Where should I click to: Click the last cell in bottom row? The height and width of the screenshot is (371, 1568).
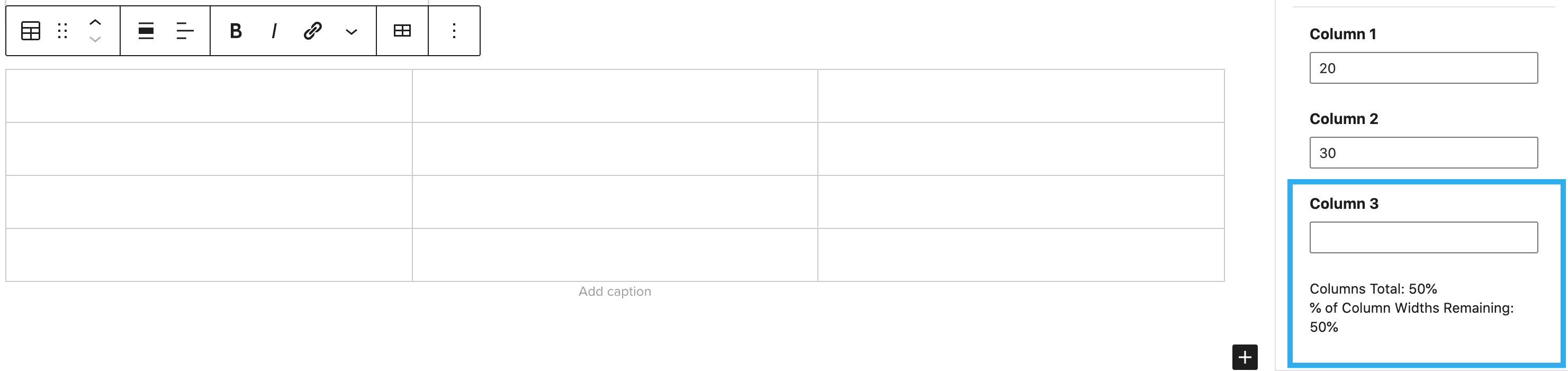click(x=1021, y=255)
